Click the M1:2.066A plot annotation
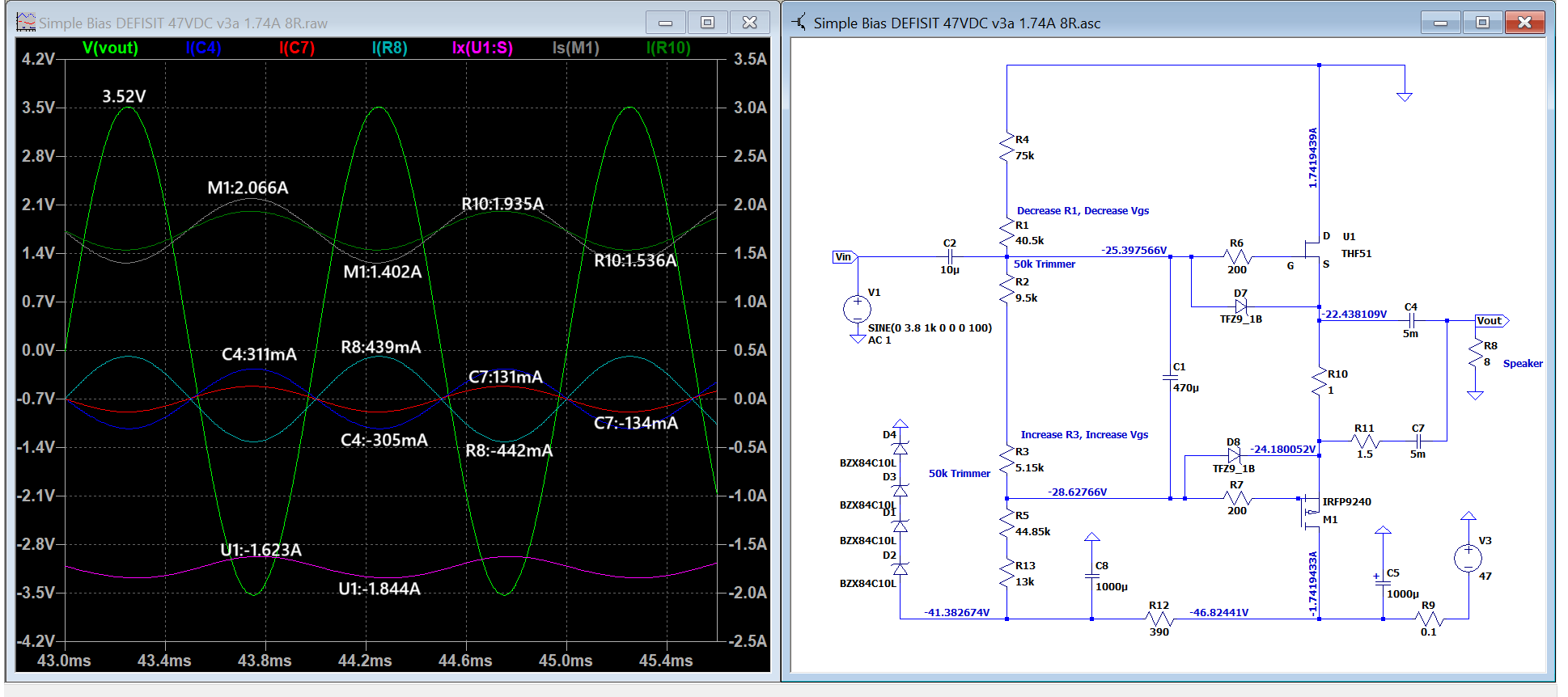 (x=248, y=188)
